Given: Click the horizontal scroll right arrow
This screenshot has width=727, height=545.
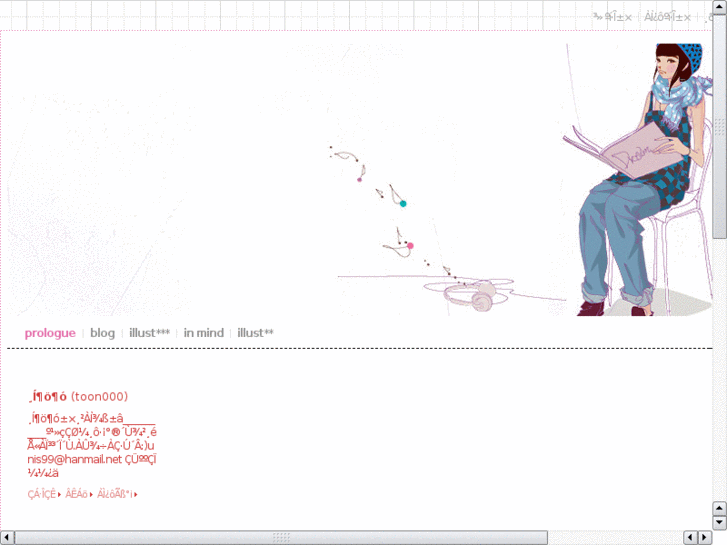Looking at the screenshot, I should click(705, 538).
